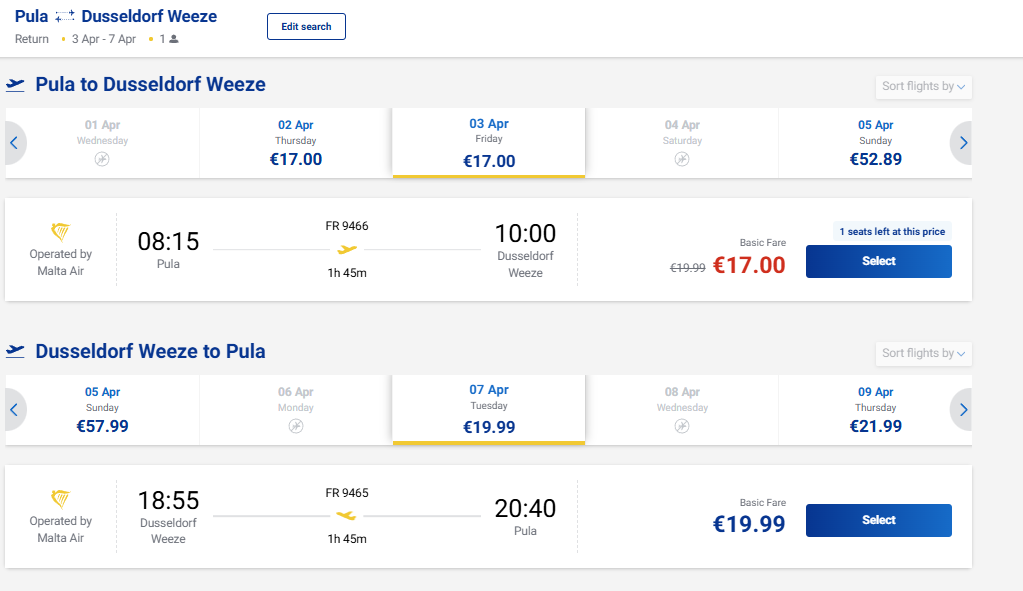Expand Sort flights by dropdown for return
1023x591 pixels.
click(923, 353)
